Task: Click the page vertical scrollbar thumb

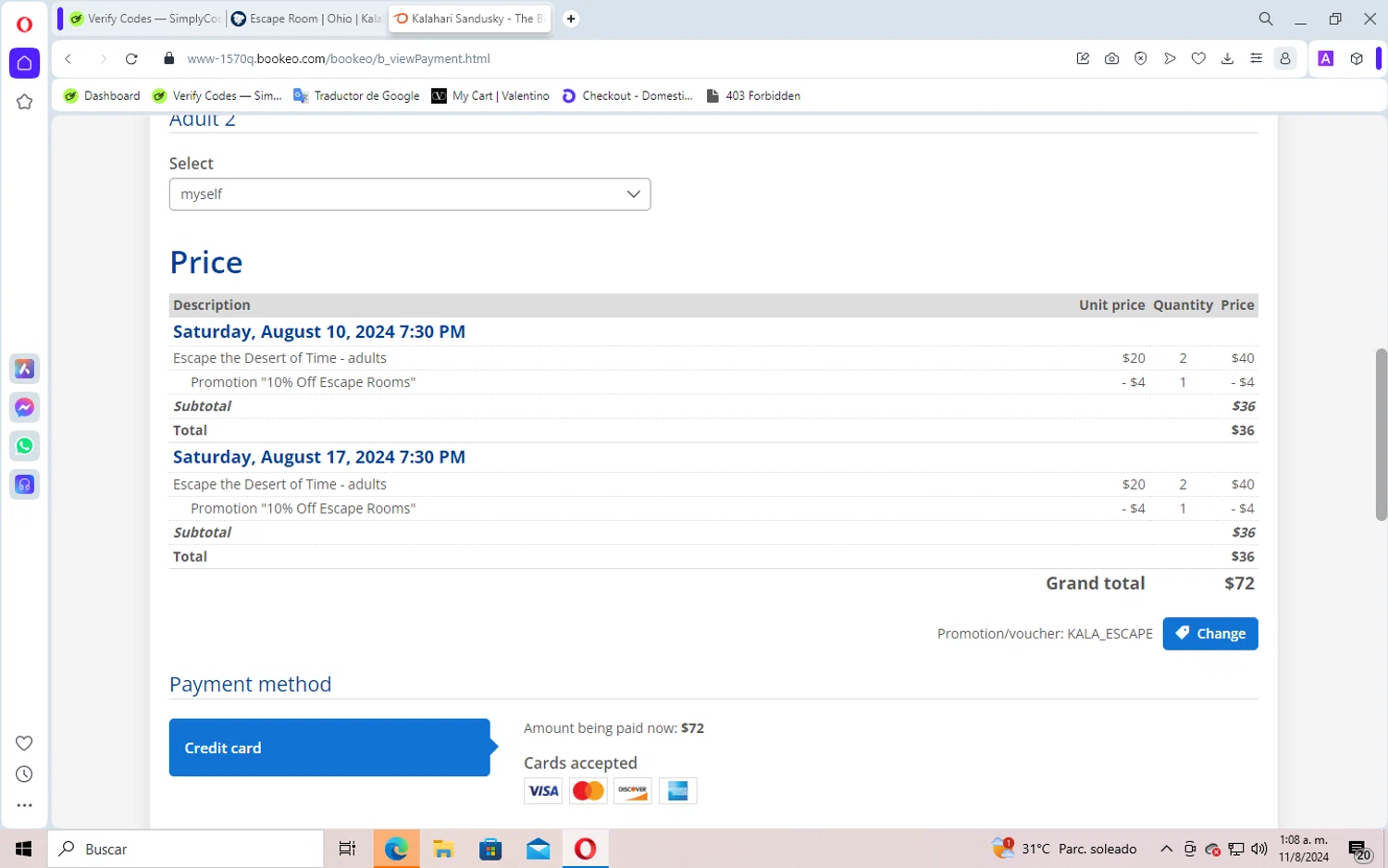Action: pyautogui.click(x=1381, y=434)
